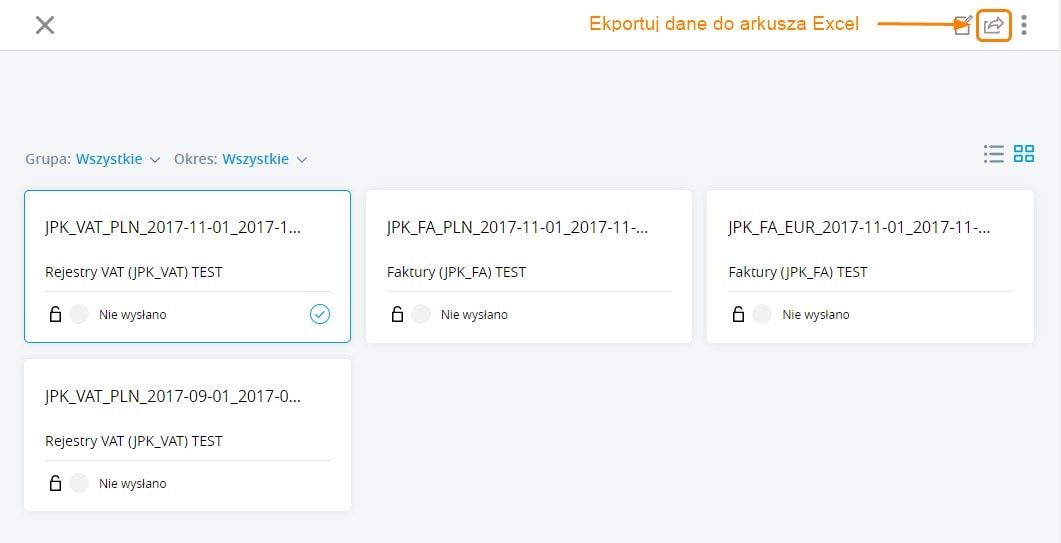This screenshot has height=543, width=1061.
Task: Switch to grid tile view
Action: pyautogui.click(x=1024, y=154)
